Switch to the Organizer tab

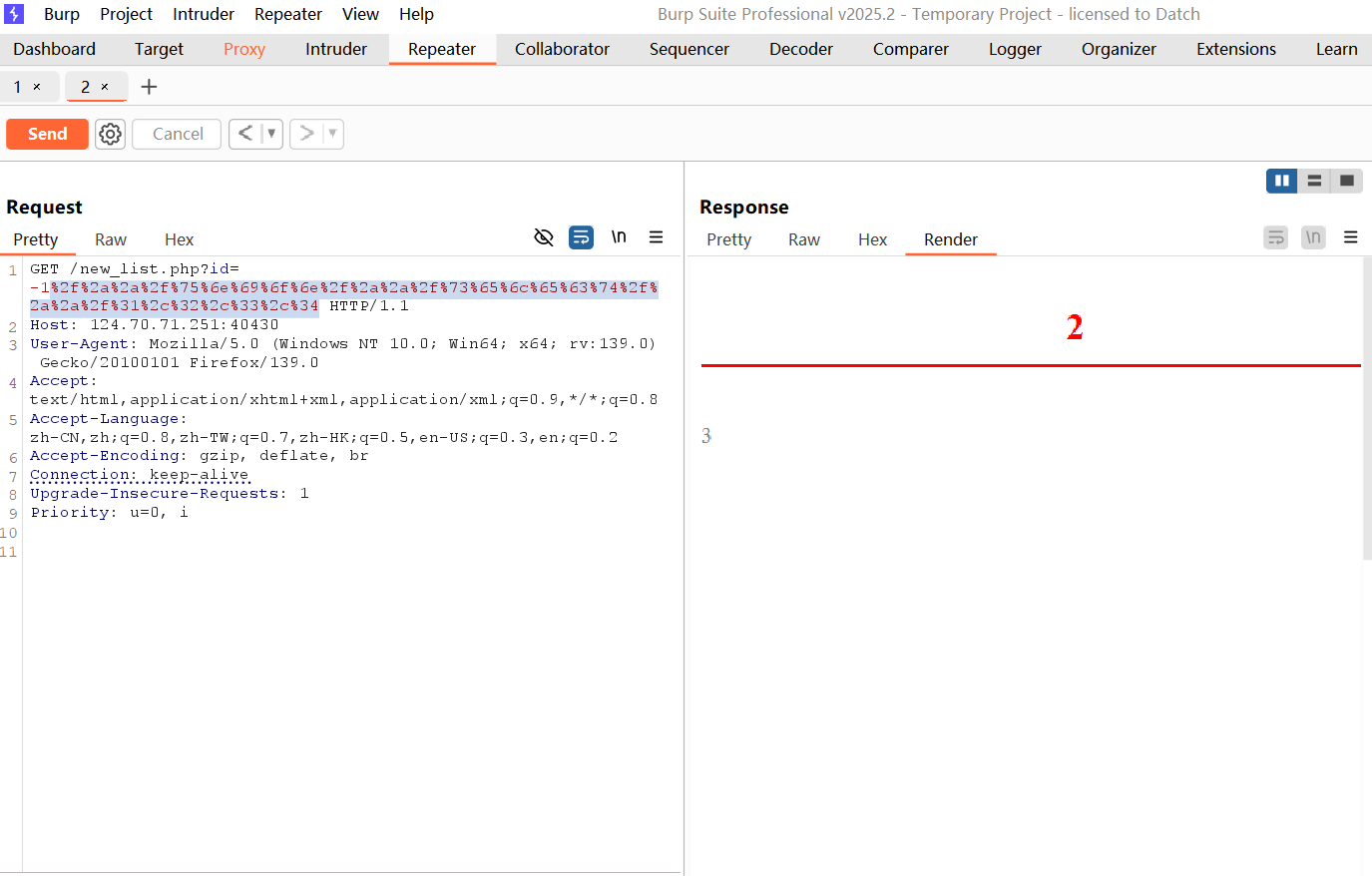(x=1119, y=49)
